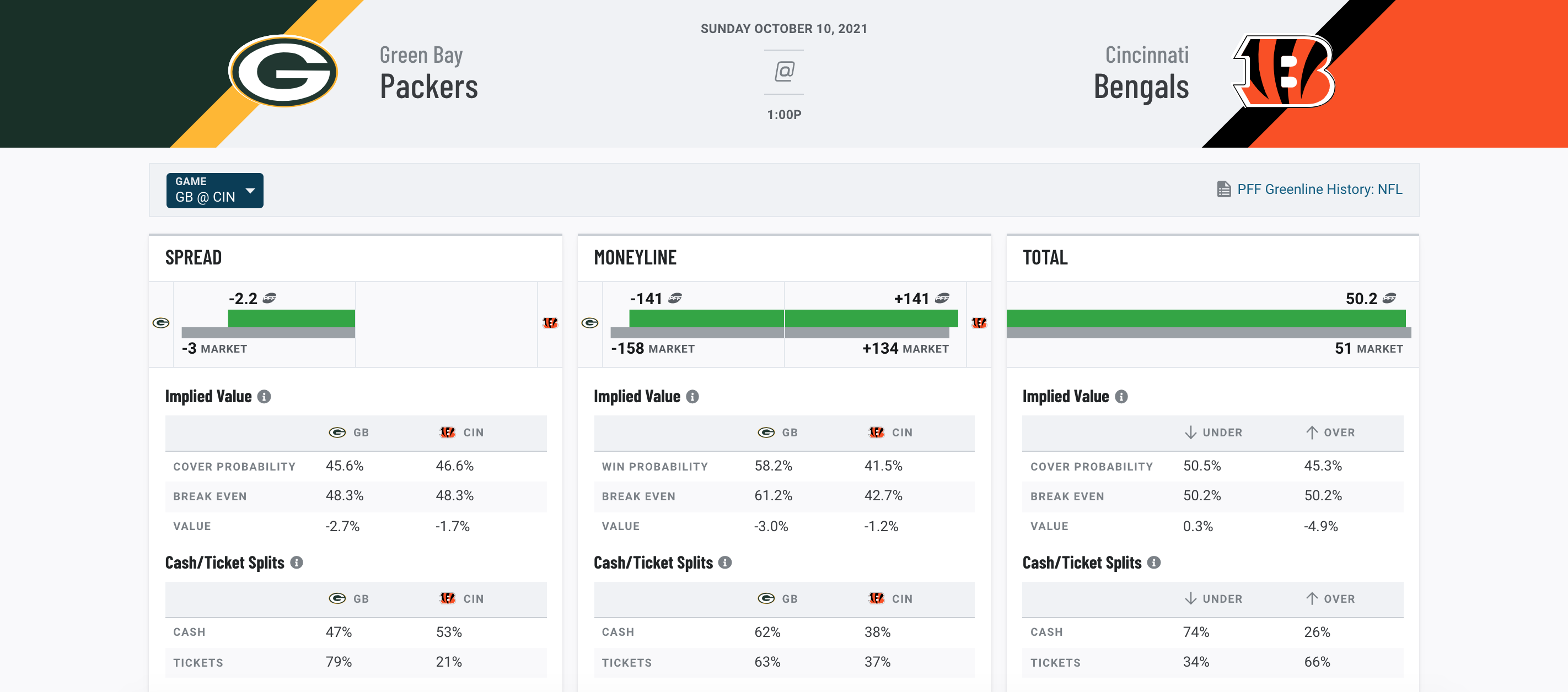The width and height of the screenshot is (1568, 692).
Task: Click the green Packers moneyline bar for -141
Action: click(x=706, y=318)
